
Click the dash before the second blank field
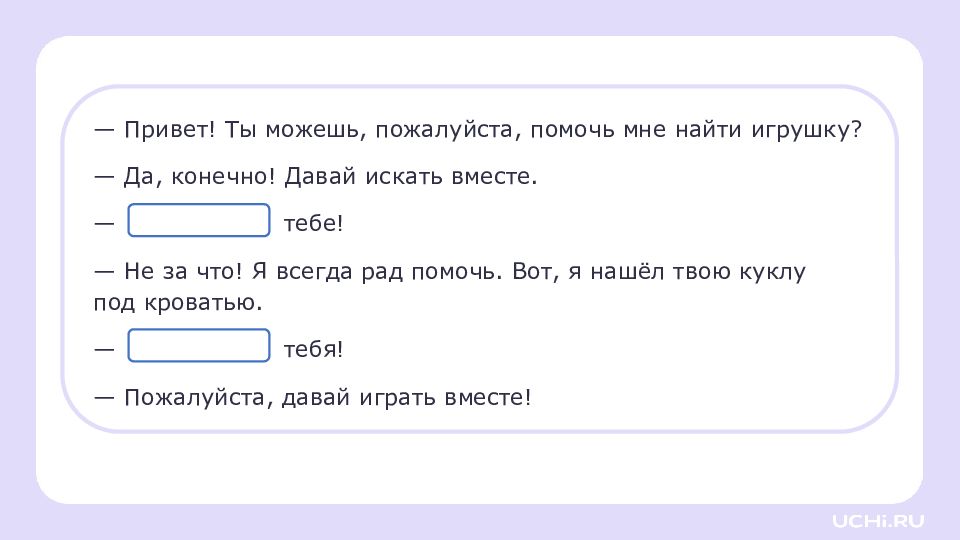(x=104, y=350)
